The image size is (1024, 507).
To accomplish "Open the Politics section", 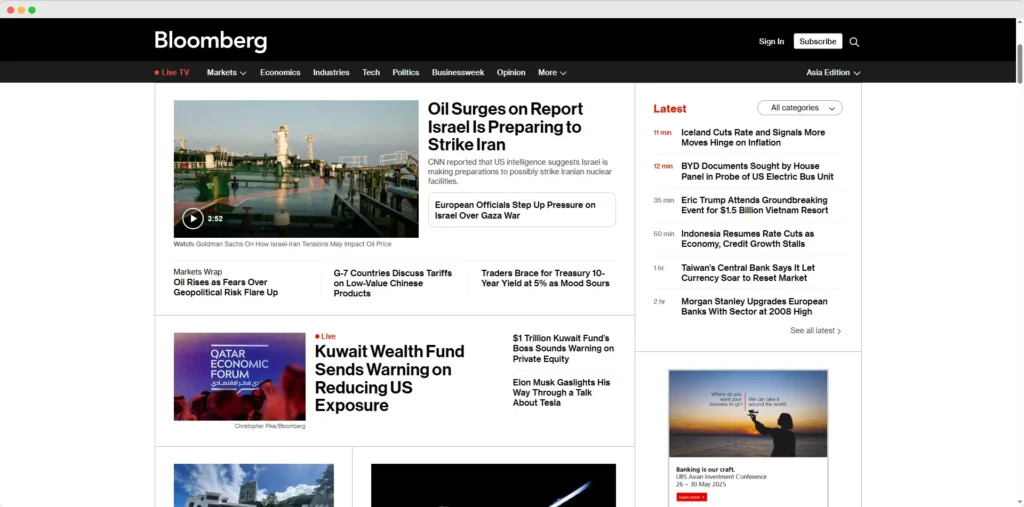I will 406,73.
